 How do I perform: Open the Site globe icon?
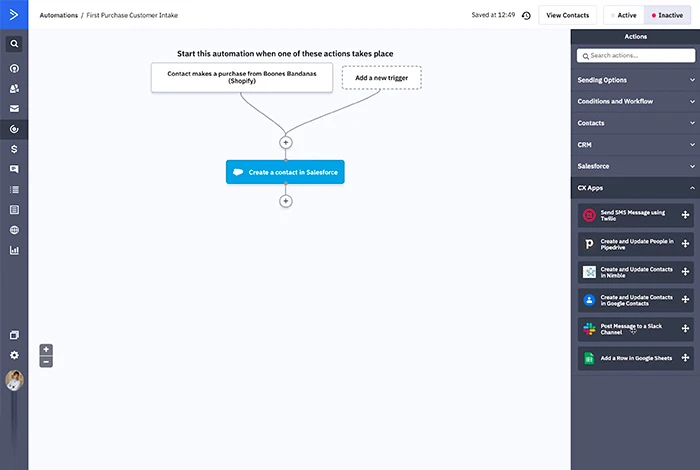[14, 230]
